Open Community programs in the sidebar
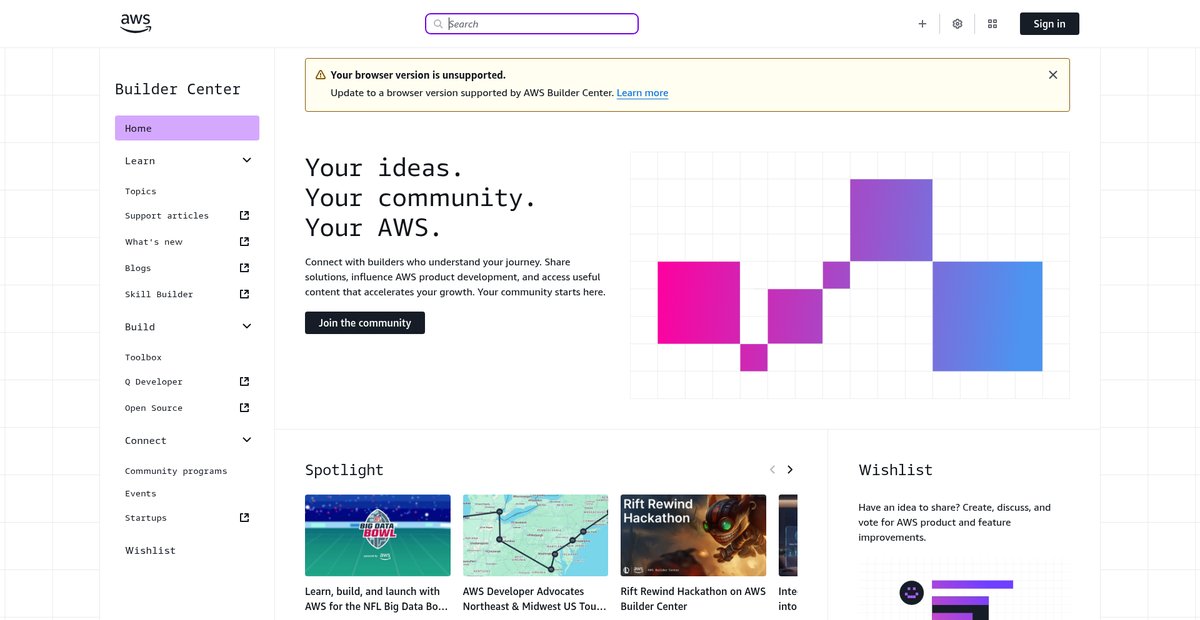The image size is (1200, 620). pyautogui.click(x=176, y=471)
